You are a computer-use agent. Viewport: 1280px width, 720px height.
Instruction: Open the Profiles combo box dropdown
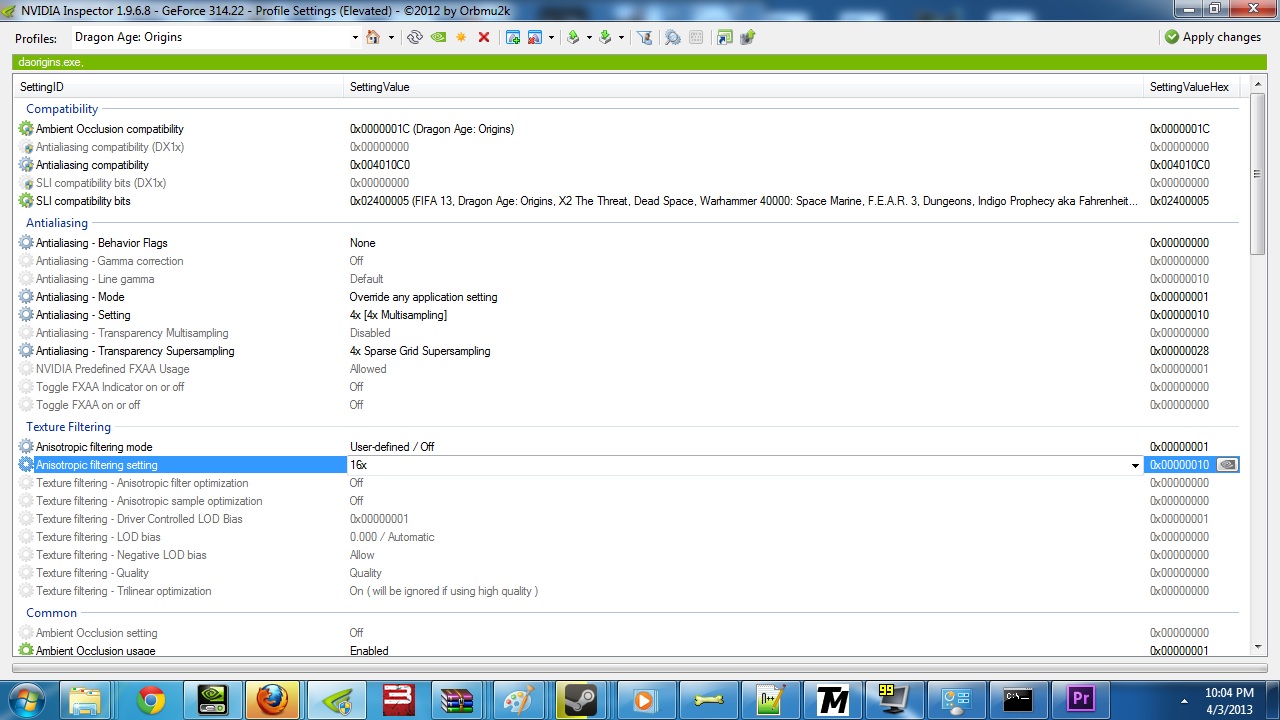point(355,38)
